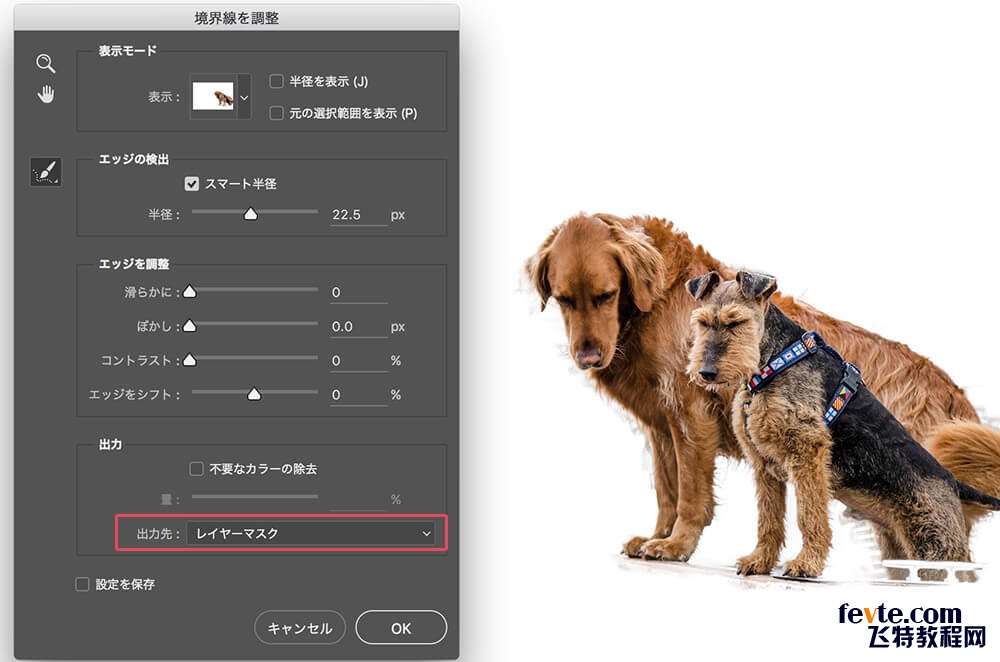Click the 境界線を調整 dialog title
1000x662 pixels.
click(237, 18)
